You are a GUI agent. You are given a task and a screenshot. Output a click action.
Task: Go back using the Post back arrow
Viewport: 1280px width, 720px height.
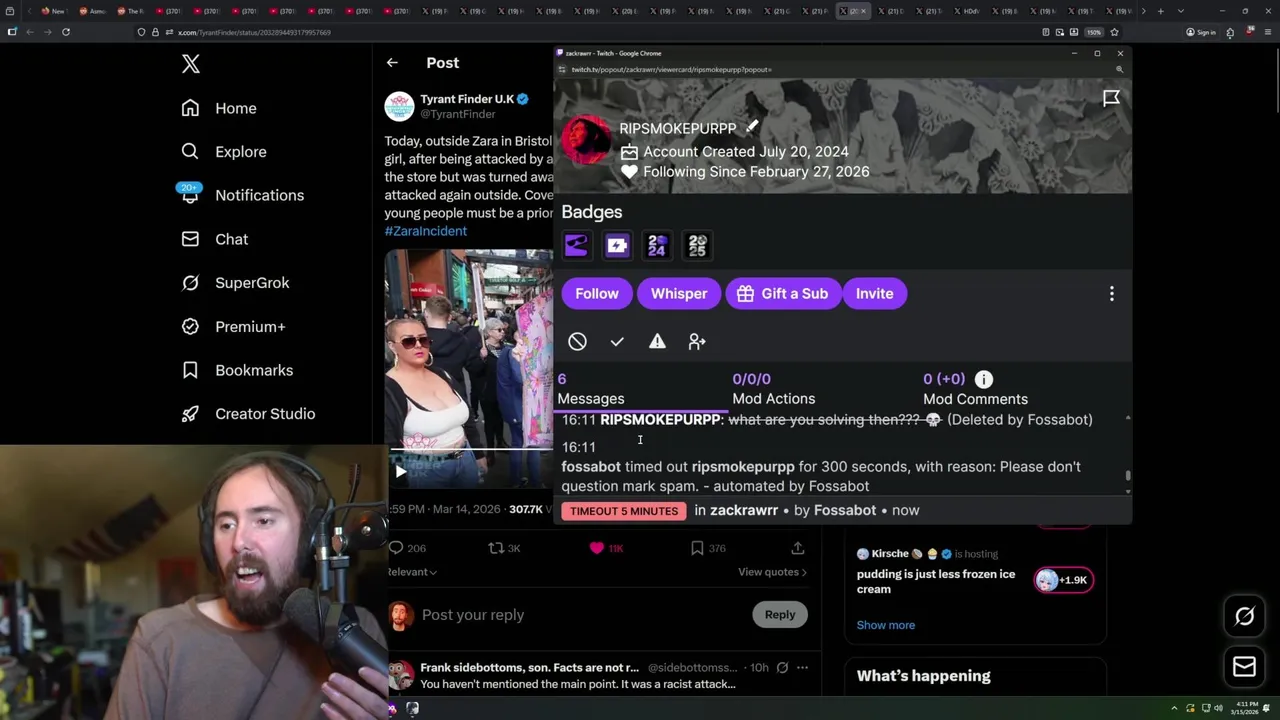pyautogui.click(x=392, y=63)
